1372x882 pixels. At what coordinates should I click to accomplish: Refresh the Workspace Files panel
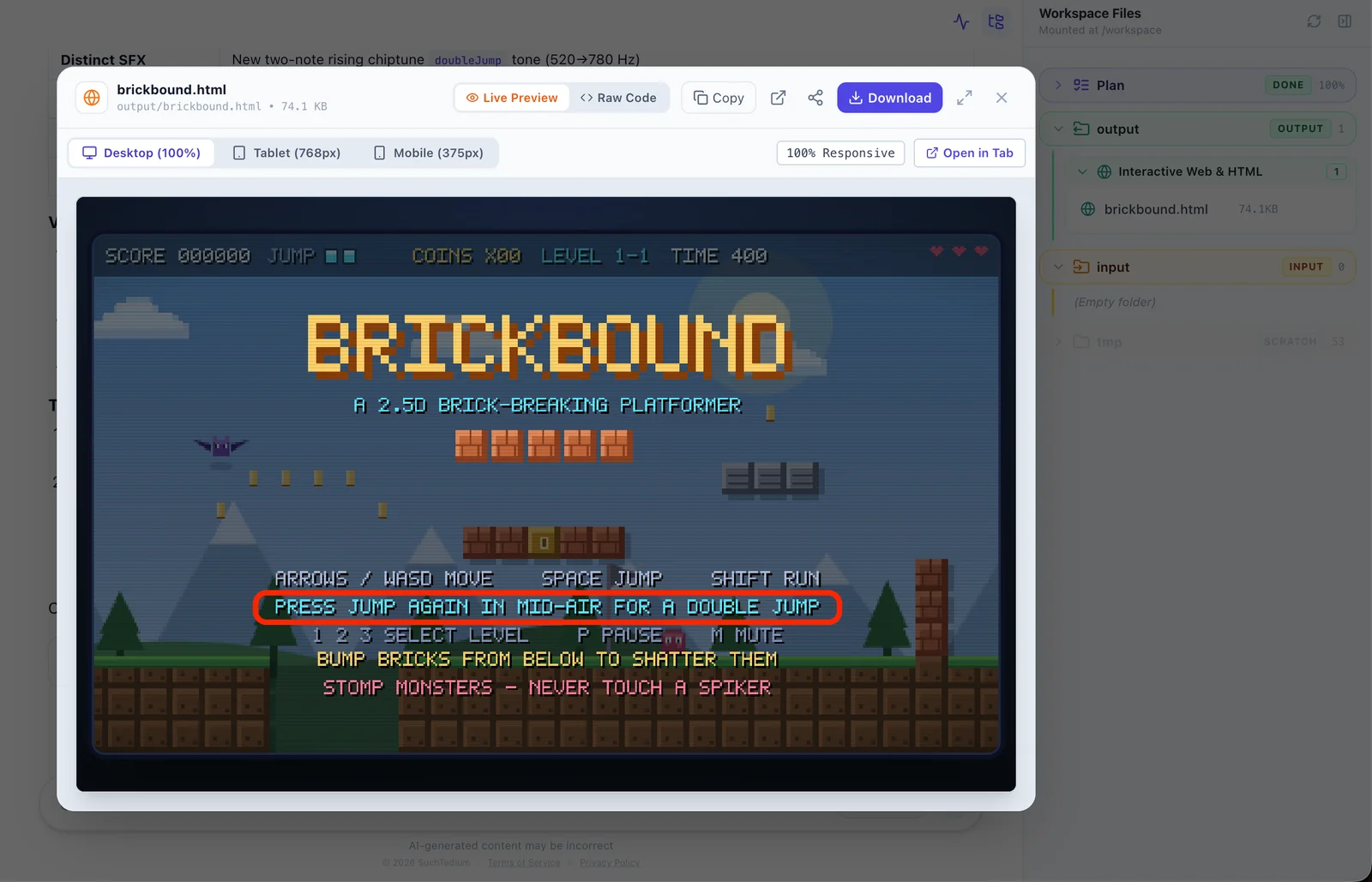click(x=1314, y=21)
